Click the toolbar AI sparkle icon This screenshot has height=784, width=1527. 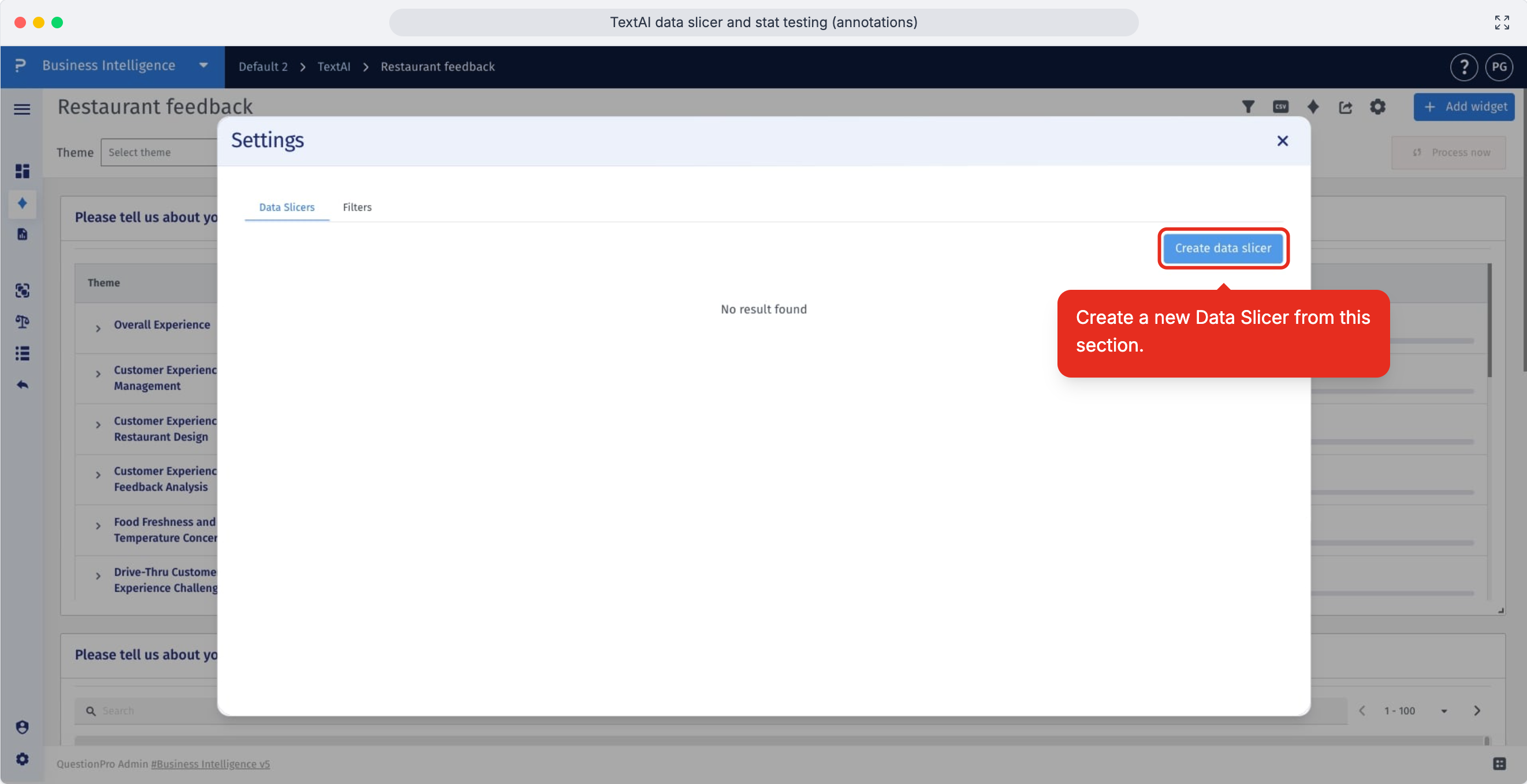click(x=1313, y=107)
